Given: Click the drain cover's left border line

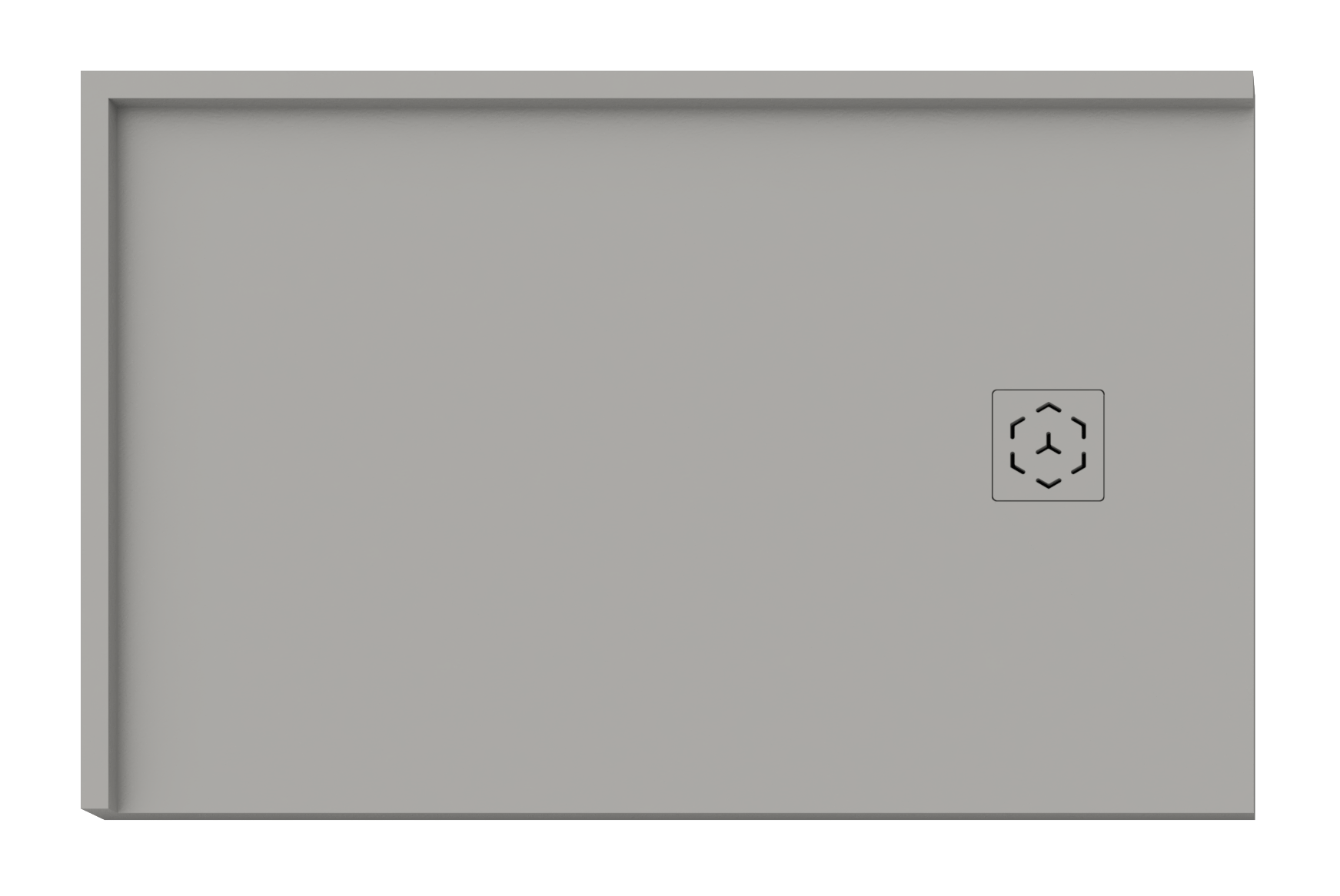Looking at the screenshot, I should tap(993, 446).
